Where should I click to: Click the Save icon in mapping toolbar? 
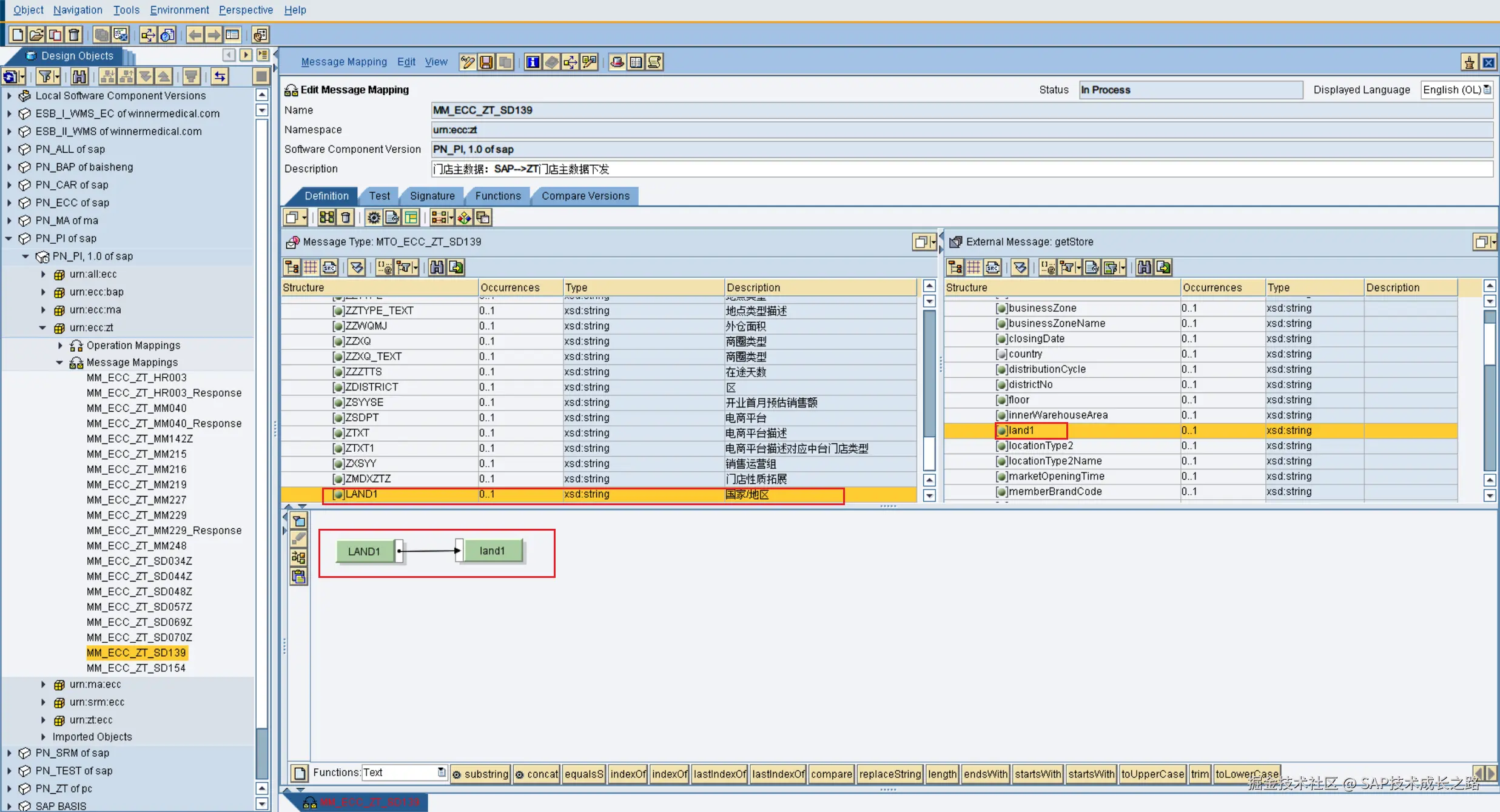[x=486, y=62]
